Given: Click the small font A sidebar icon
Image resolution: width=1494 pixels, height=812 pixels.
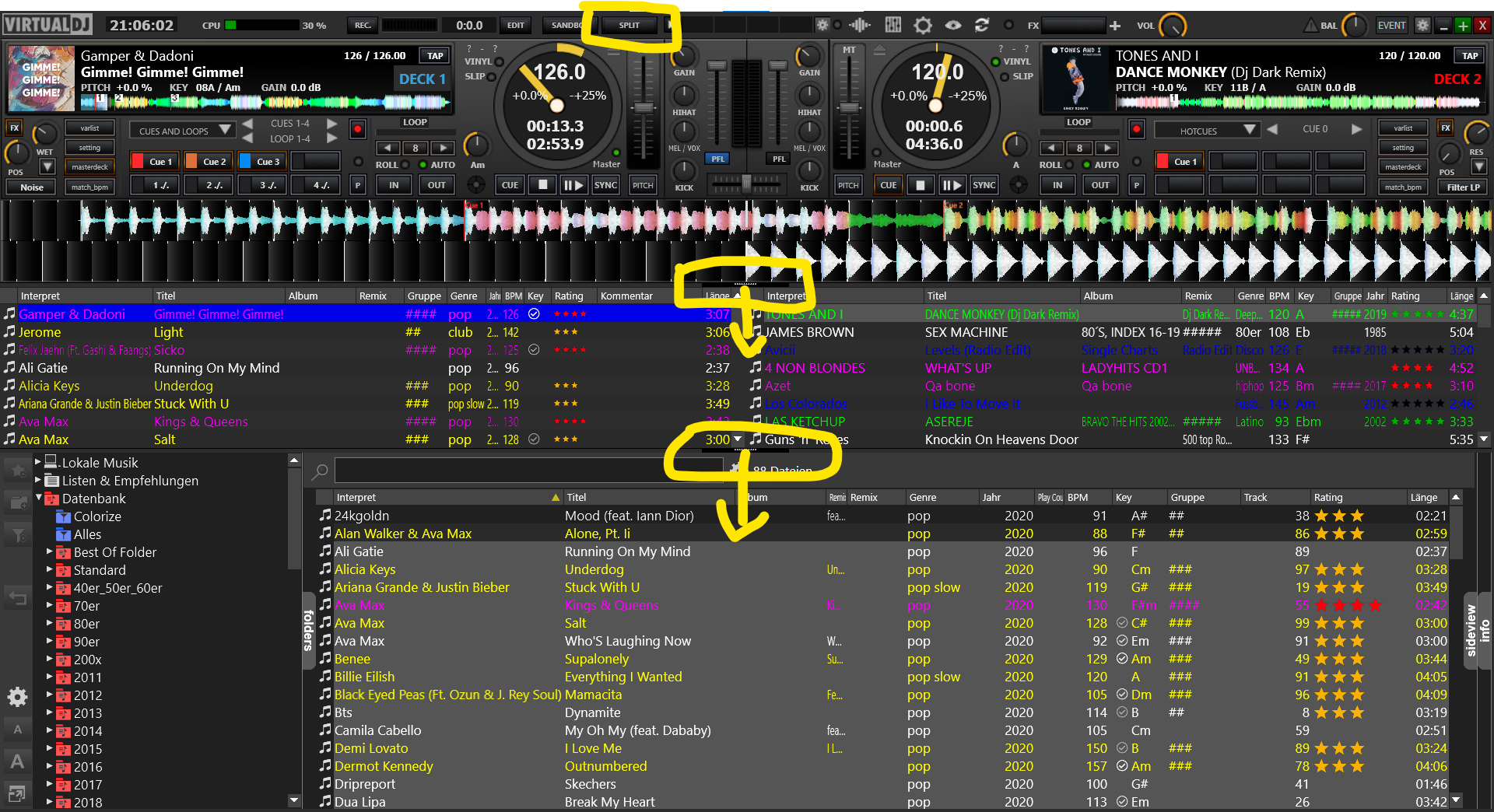Looking at the screenshot, I should [17, 730].
